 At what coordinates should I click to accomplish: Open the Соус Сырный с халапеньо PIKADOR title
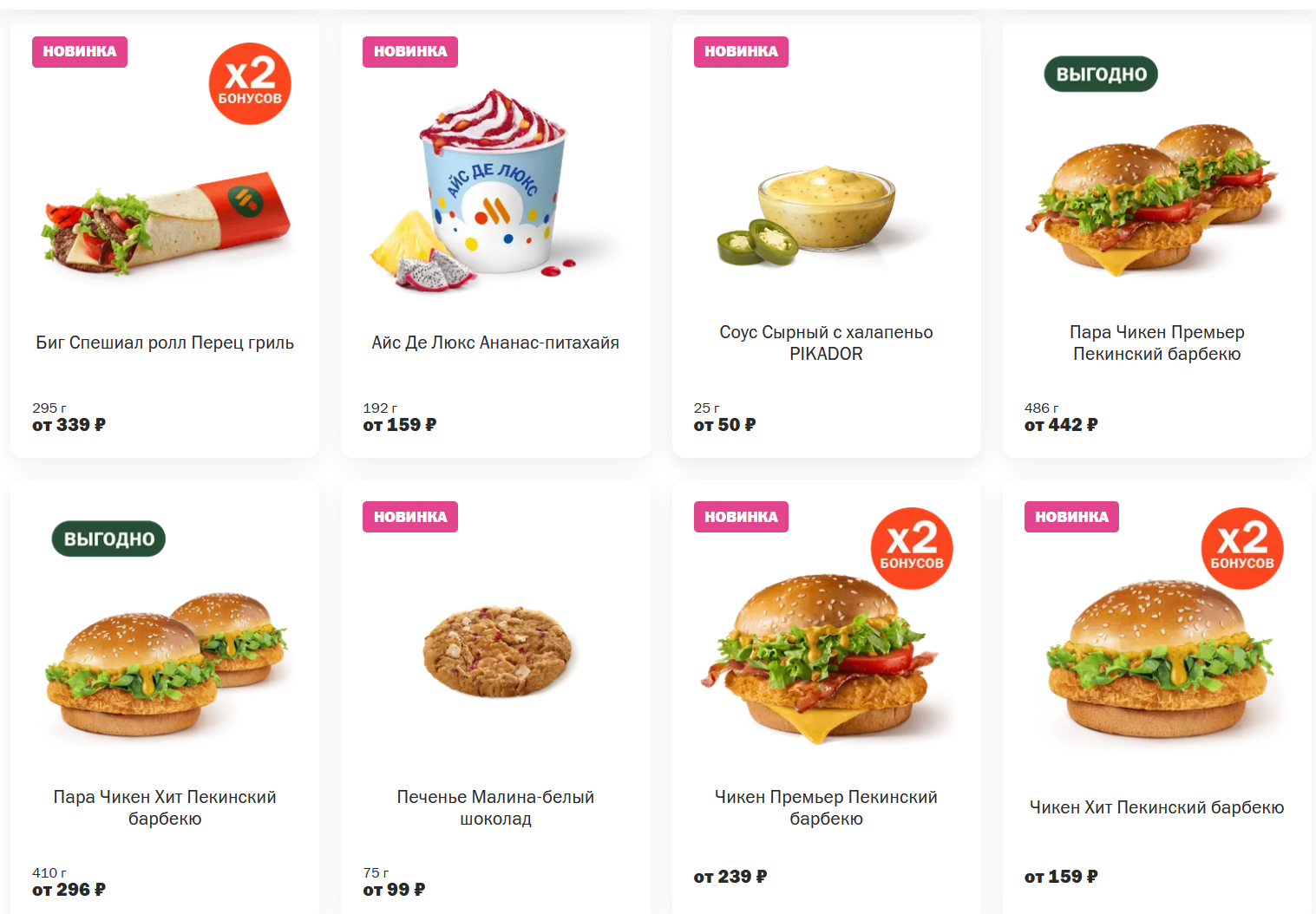pyautogui.click(x=826, y=343)
